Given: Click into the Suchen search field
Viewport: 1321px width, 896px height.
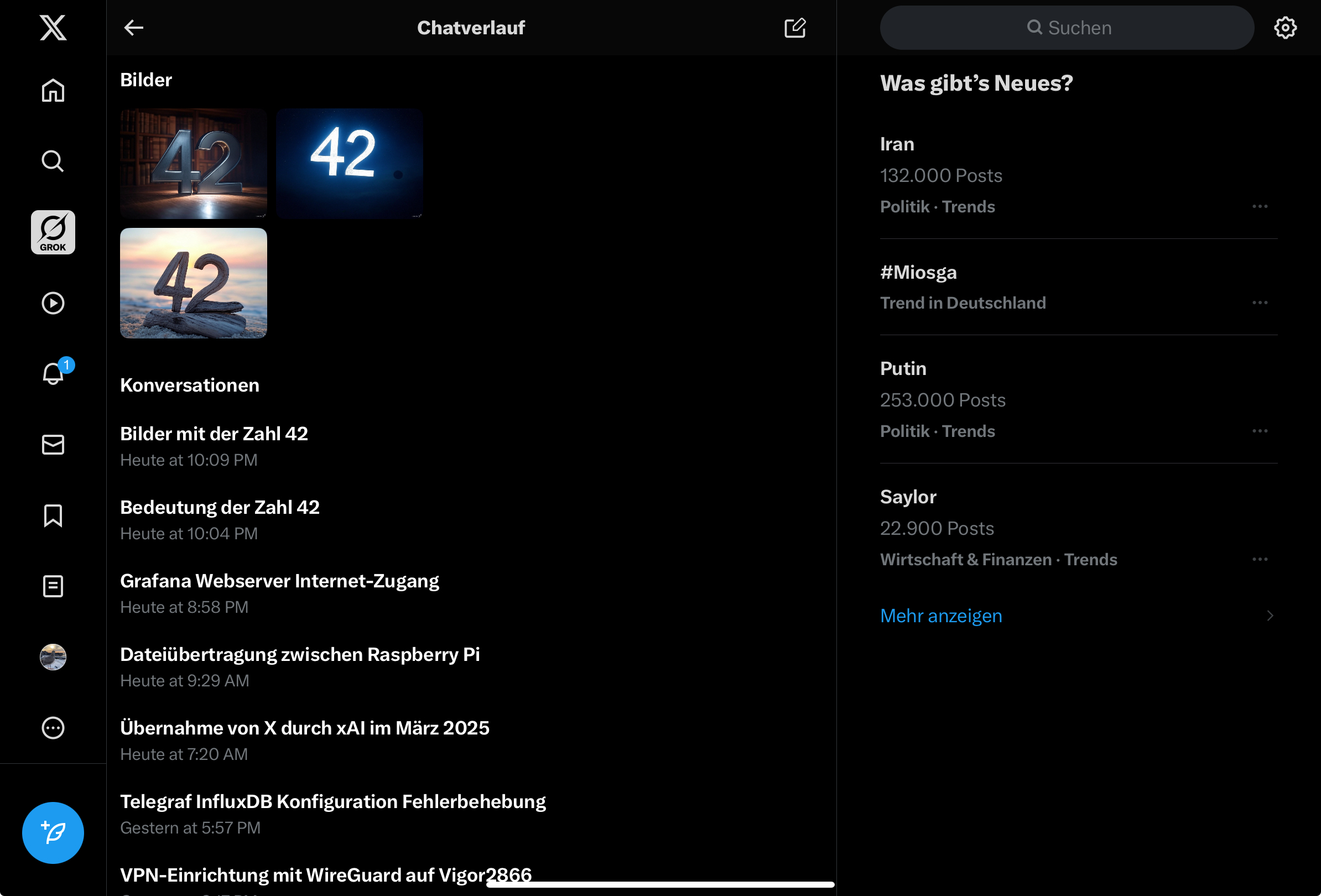Looking at the screenshot, I should click(x=1067, y=27).
